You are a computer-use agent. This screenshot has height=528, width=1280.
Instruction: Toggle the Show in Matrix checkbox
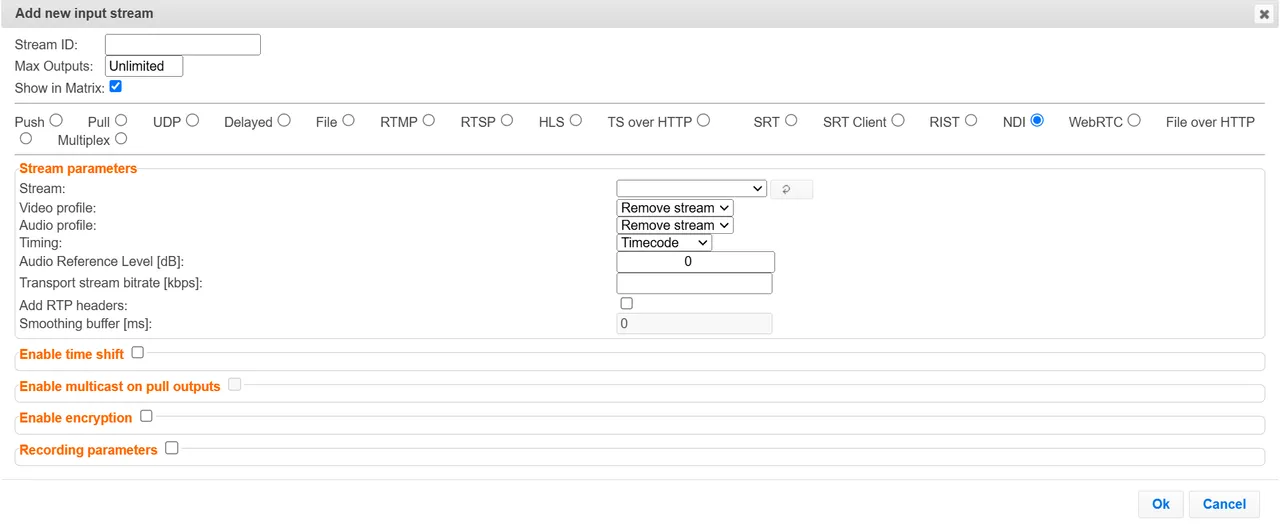point(115,87)
